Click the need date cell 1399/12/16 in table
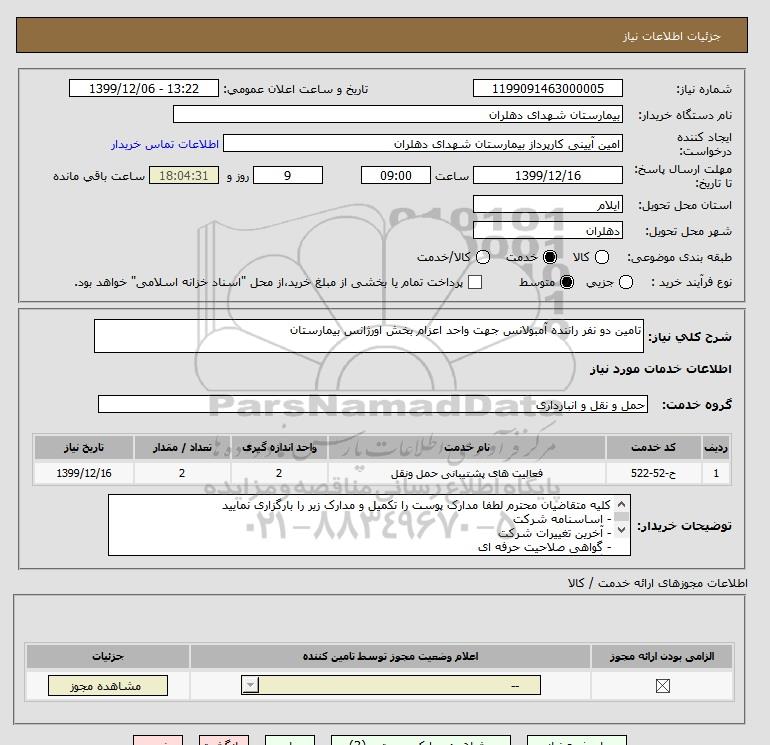The height and width of the screenshot is (745, 770). point(84,473)
